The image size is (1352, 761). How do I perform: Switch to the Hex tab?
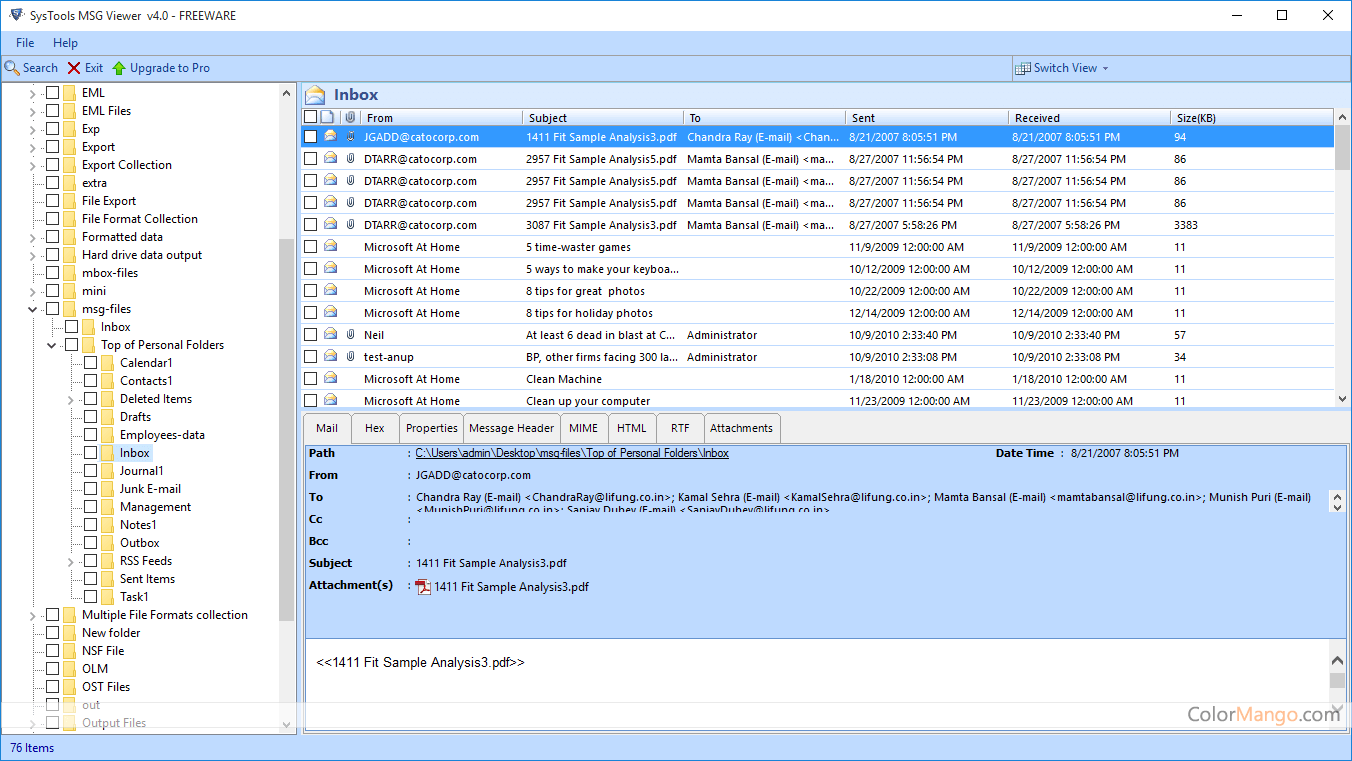[375, 428]
